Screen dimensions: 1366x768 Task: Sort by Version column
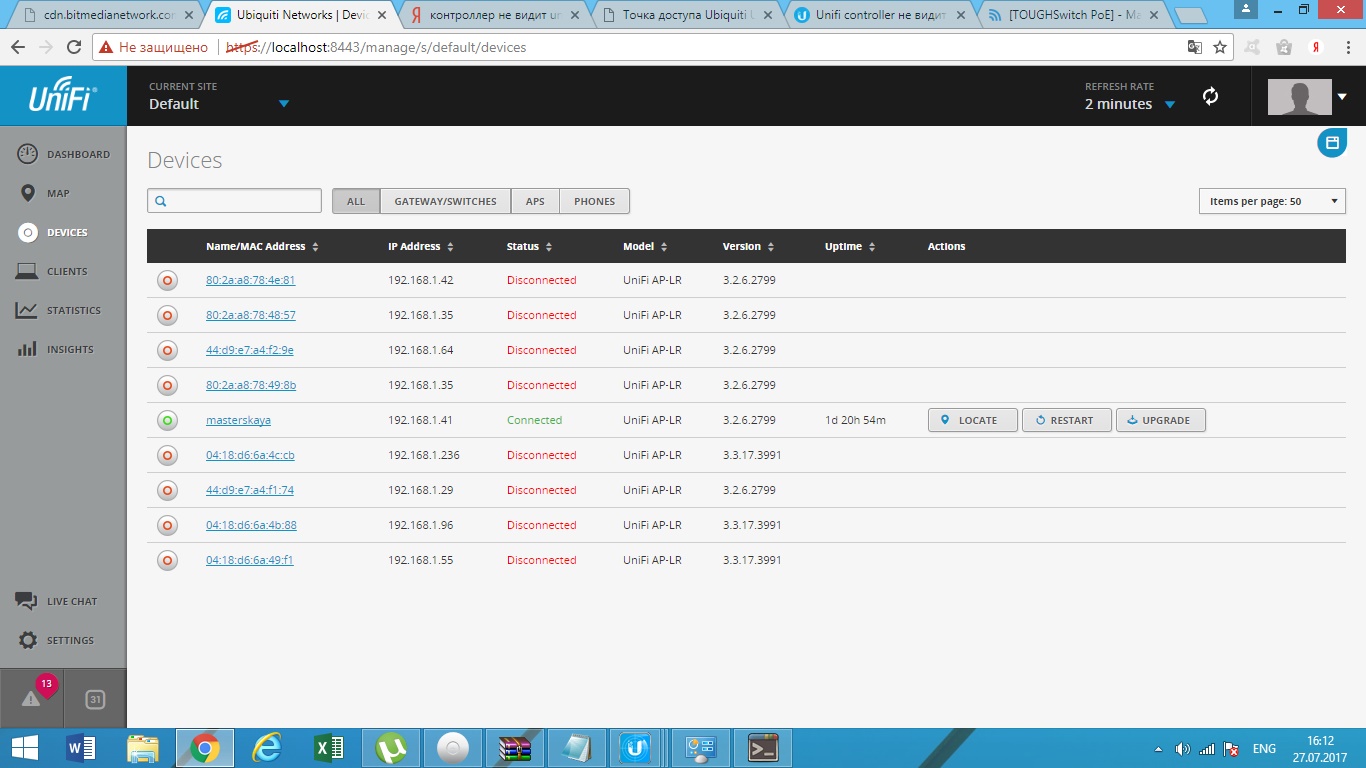748,246
